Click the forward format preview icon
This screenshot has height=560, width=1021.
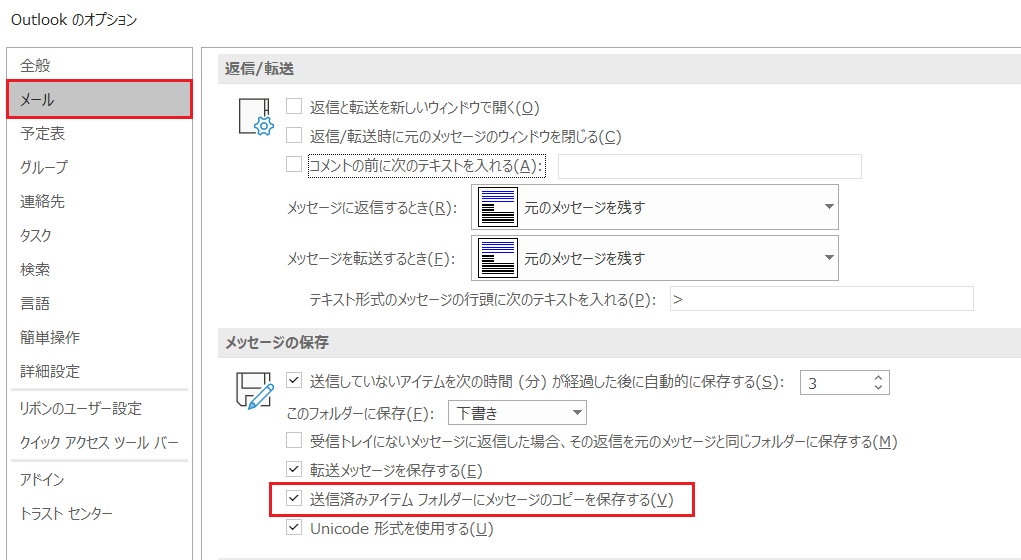tap(498, 258)
